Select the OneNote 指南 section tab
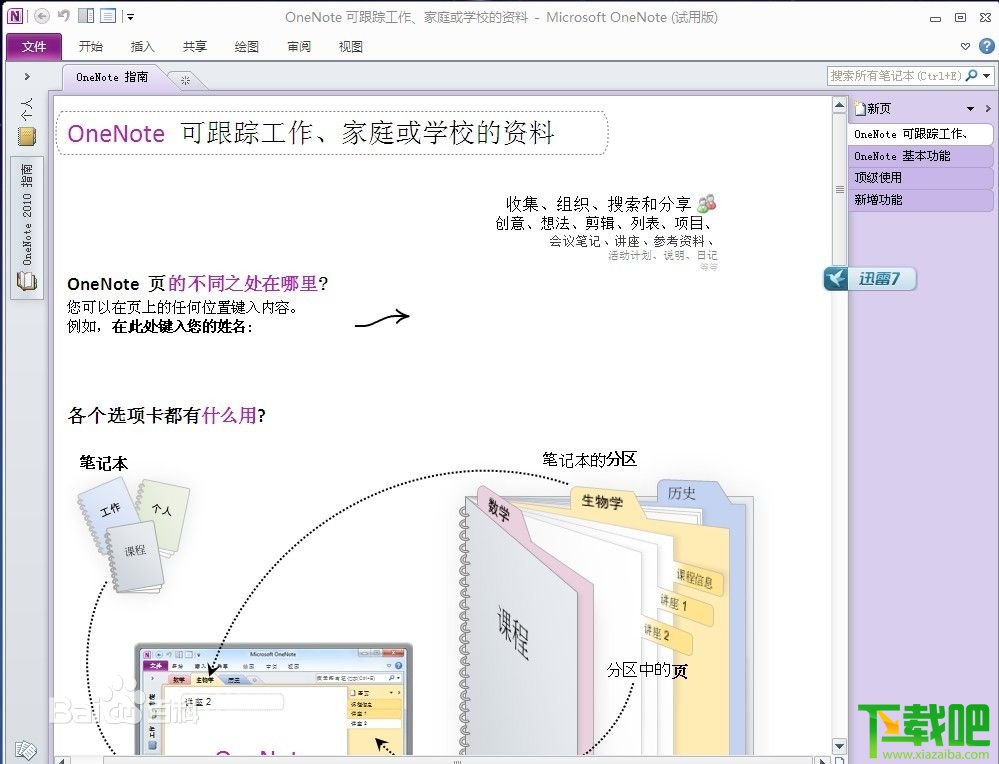999x764 pixels. pos(112,77)
